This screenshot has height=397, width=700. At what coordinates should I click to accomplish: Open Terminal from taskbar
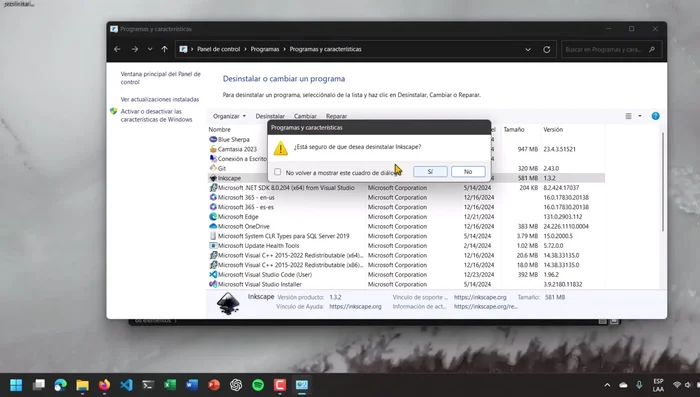[148, 385]
